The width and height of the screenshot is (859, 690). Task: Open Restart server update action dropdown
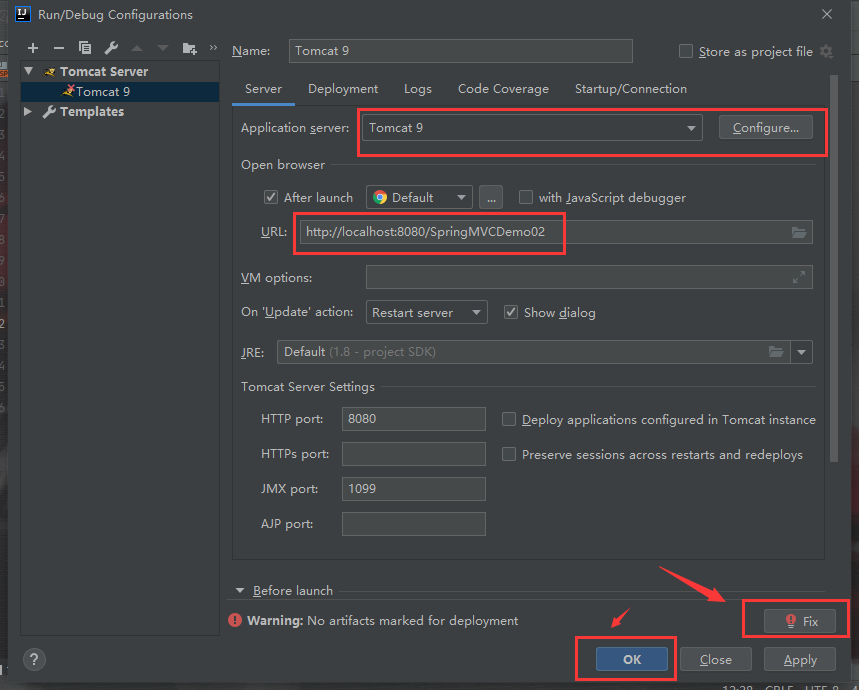[426, 312]
